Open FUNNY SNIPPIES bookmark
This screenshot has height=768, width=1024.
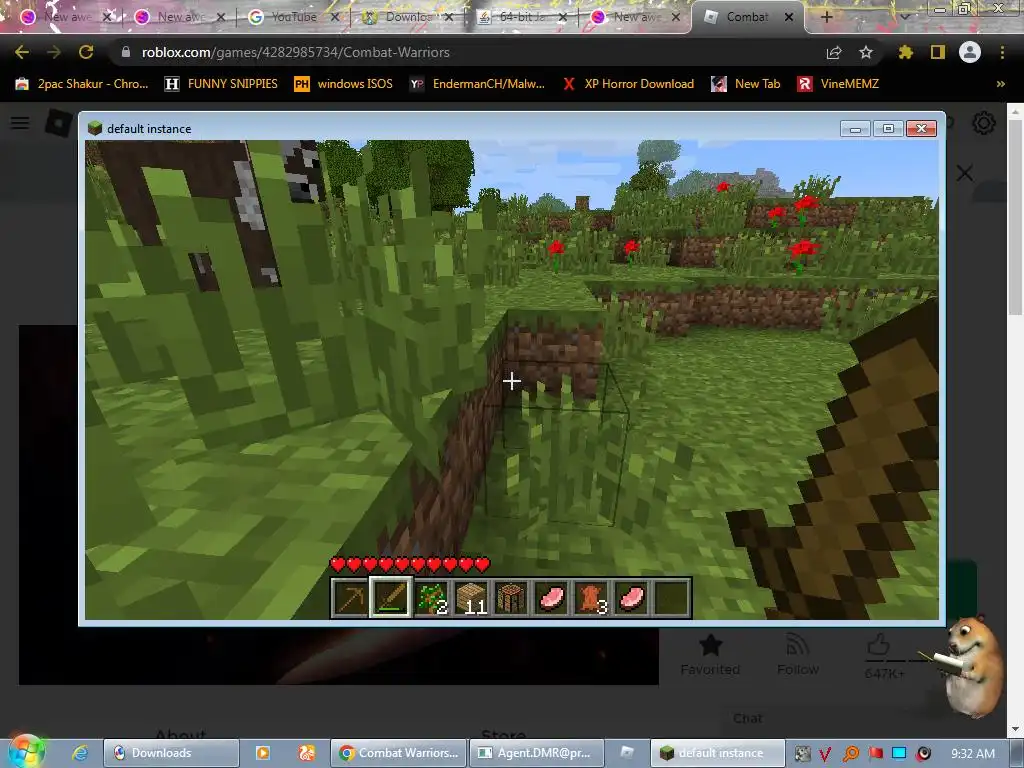221,84
